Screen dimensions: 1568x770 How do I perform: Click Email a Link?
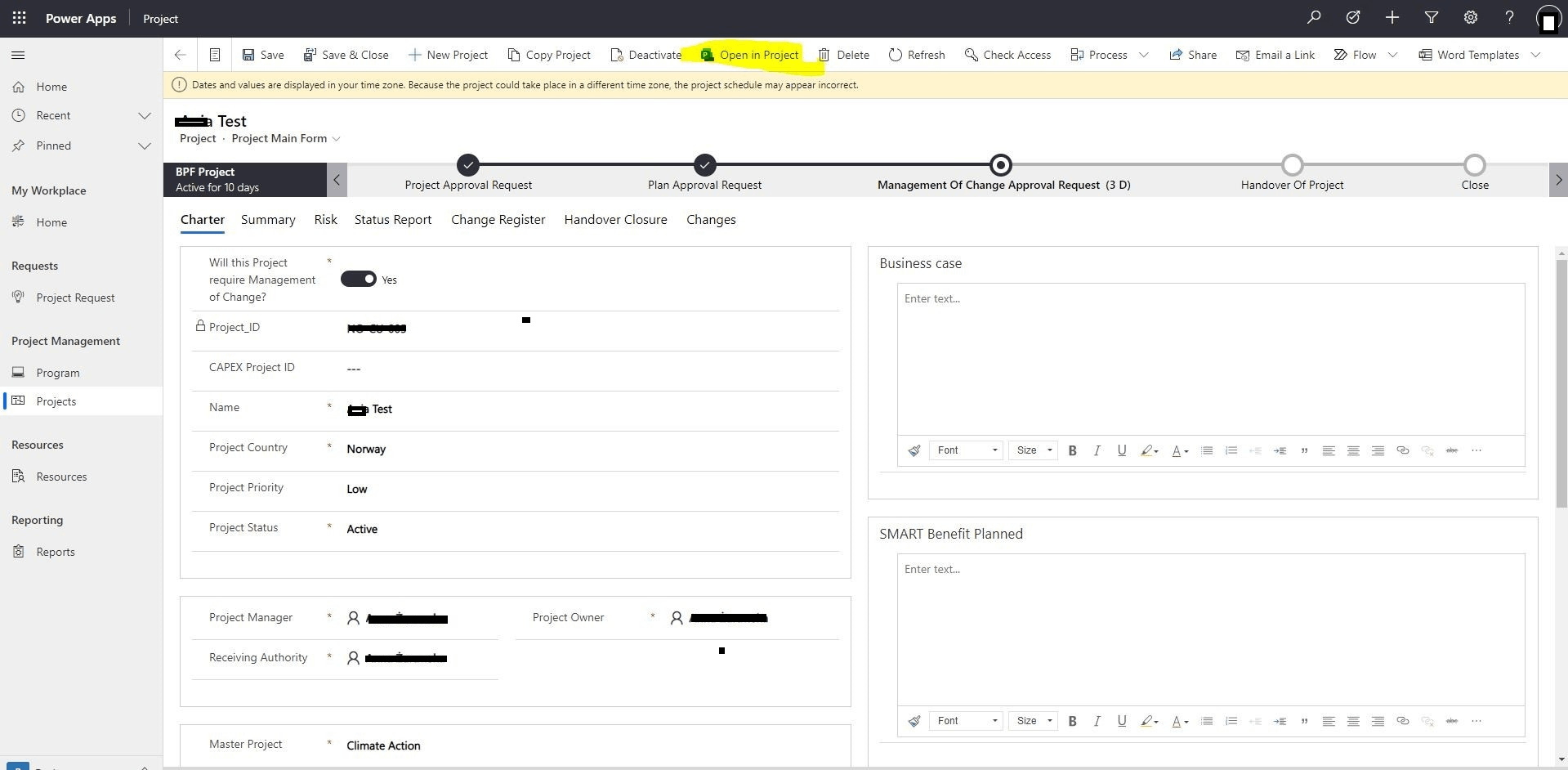[x=1275, y=55]
